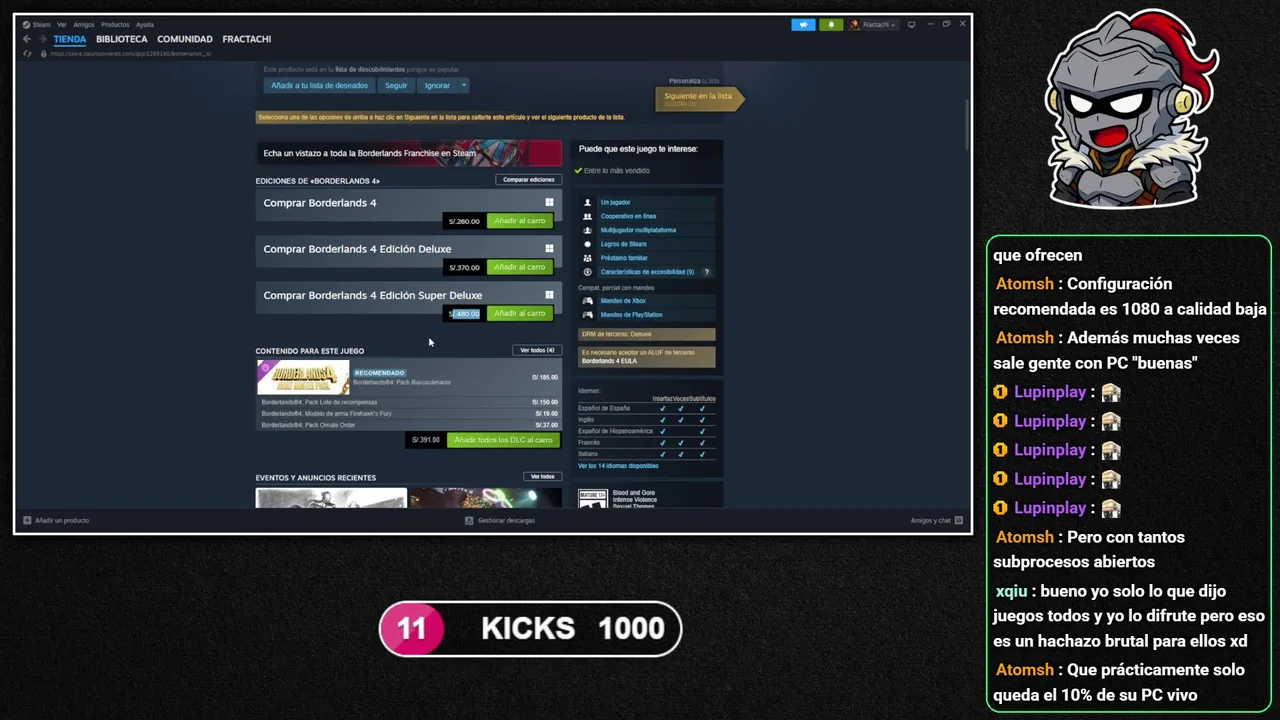Image resolution: width=1280 pixels, height=720 pixels.
Task: Open Pack Buscacámaras recommended DLC thumbnail
Action: click(303, 378)
